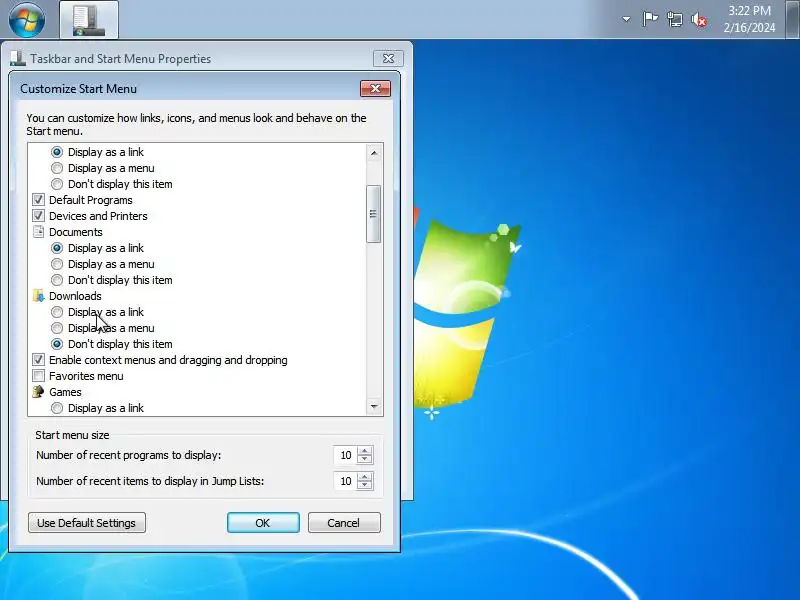
Task: Select topmost Display as a link radio
Action: (57, 152)
